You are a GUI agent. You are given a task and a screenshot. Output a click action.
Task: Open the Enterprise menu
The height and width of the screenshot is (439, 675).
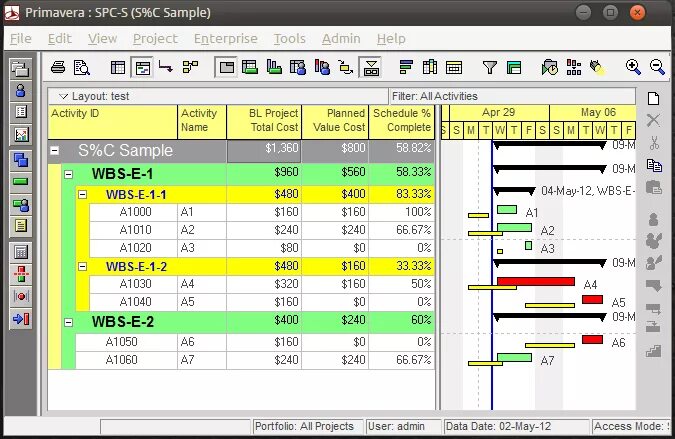[x=226, y=39]
